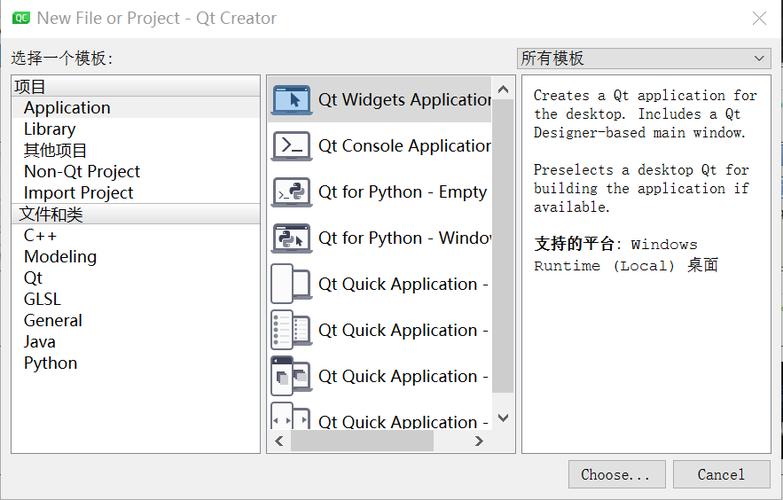Screen dimensions: 783x500
Task: Click the horizontal scrollbar thumb of template list
Action: [363, 441]
